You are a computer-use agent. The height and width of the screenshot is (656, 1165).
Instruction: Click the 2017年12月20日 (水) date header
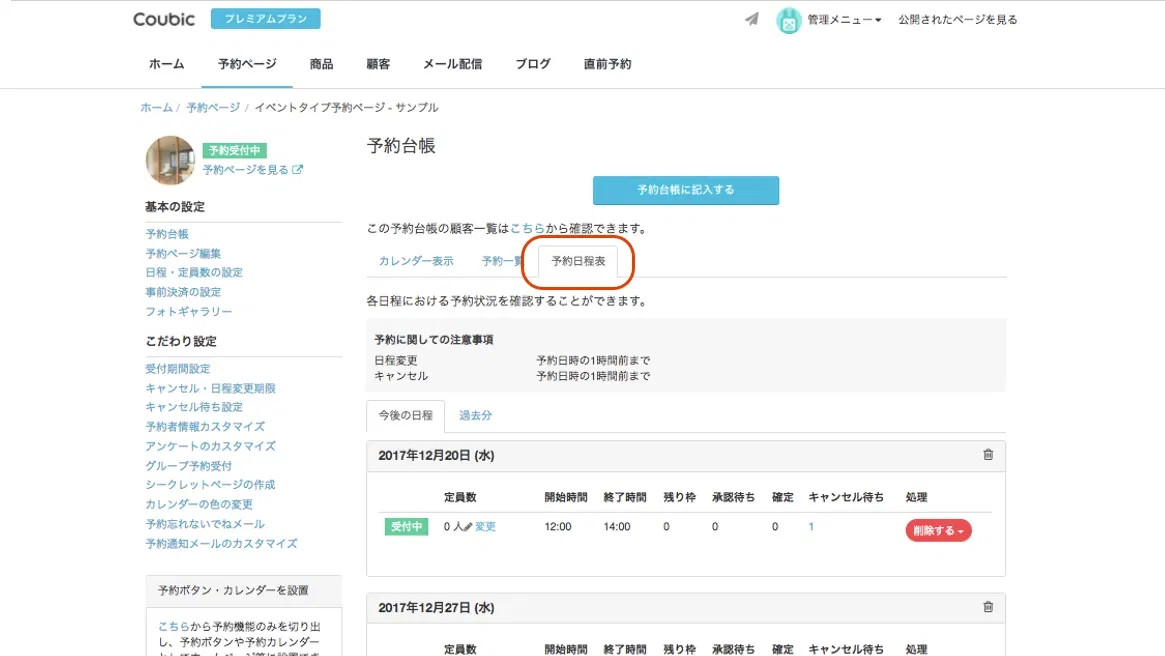coord(436,455)
